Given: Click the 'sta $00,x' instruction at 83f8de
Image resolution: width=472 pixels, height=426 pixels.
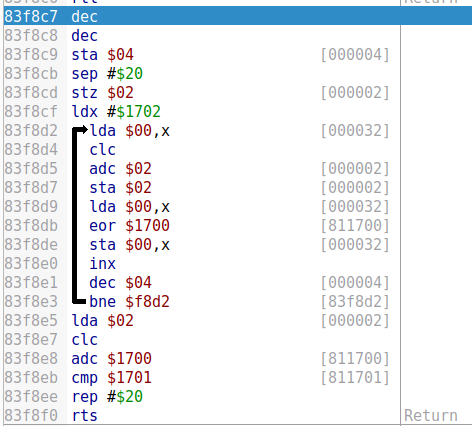Looking at the screenshot, I should pyautogui.click(x=130, y=244).
